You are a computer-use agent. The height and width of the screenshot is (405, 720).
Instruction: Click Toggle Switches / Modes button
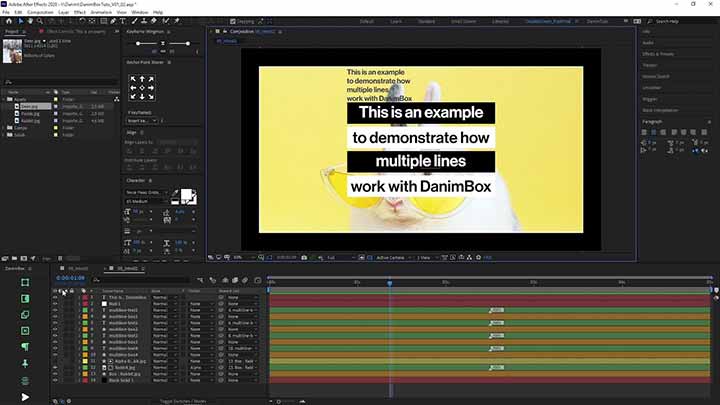point(183,401)
